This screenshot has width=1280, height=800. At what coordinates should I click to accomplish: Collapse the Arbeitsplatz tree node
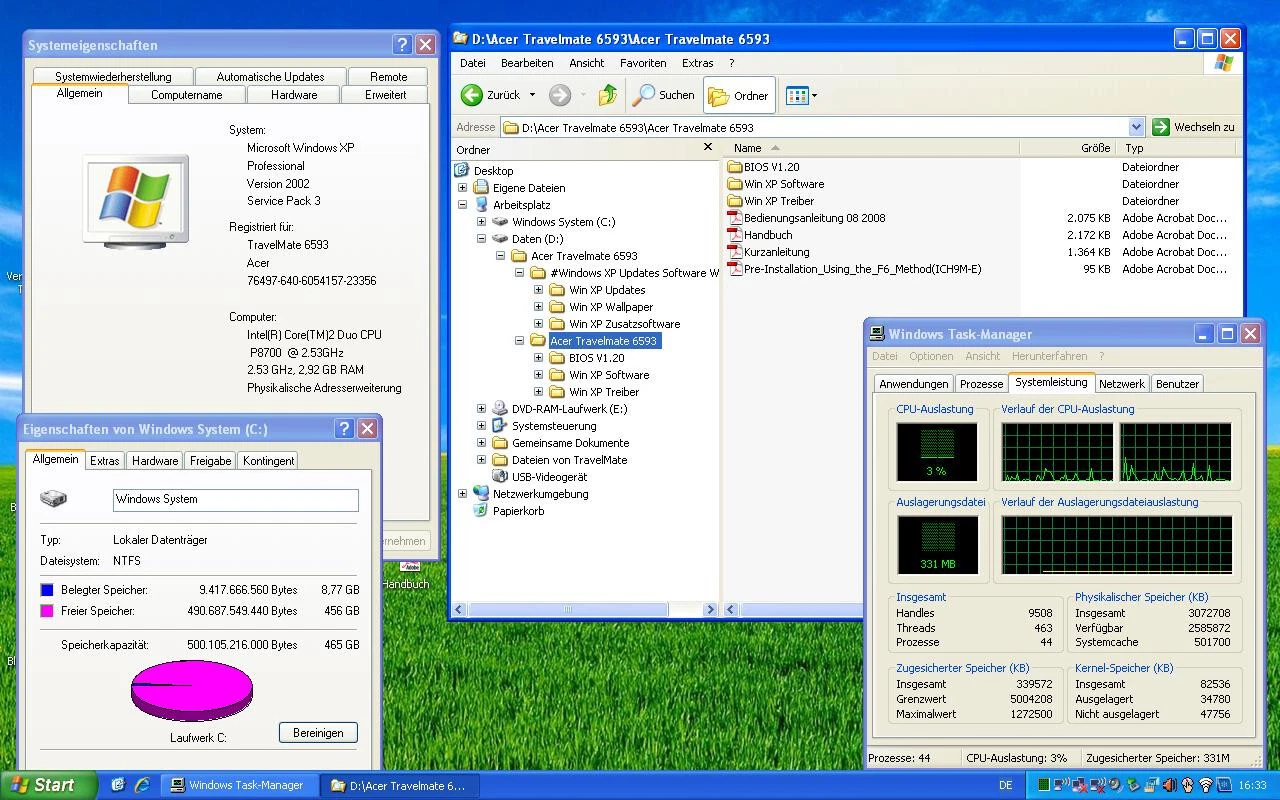tap(462, 205)
